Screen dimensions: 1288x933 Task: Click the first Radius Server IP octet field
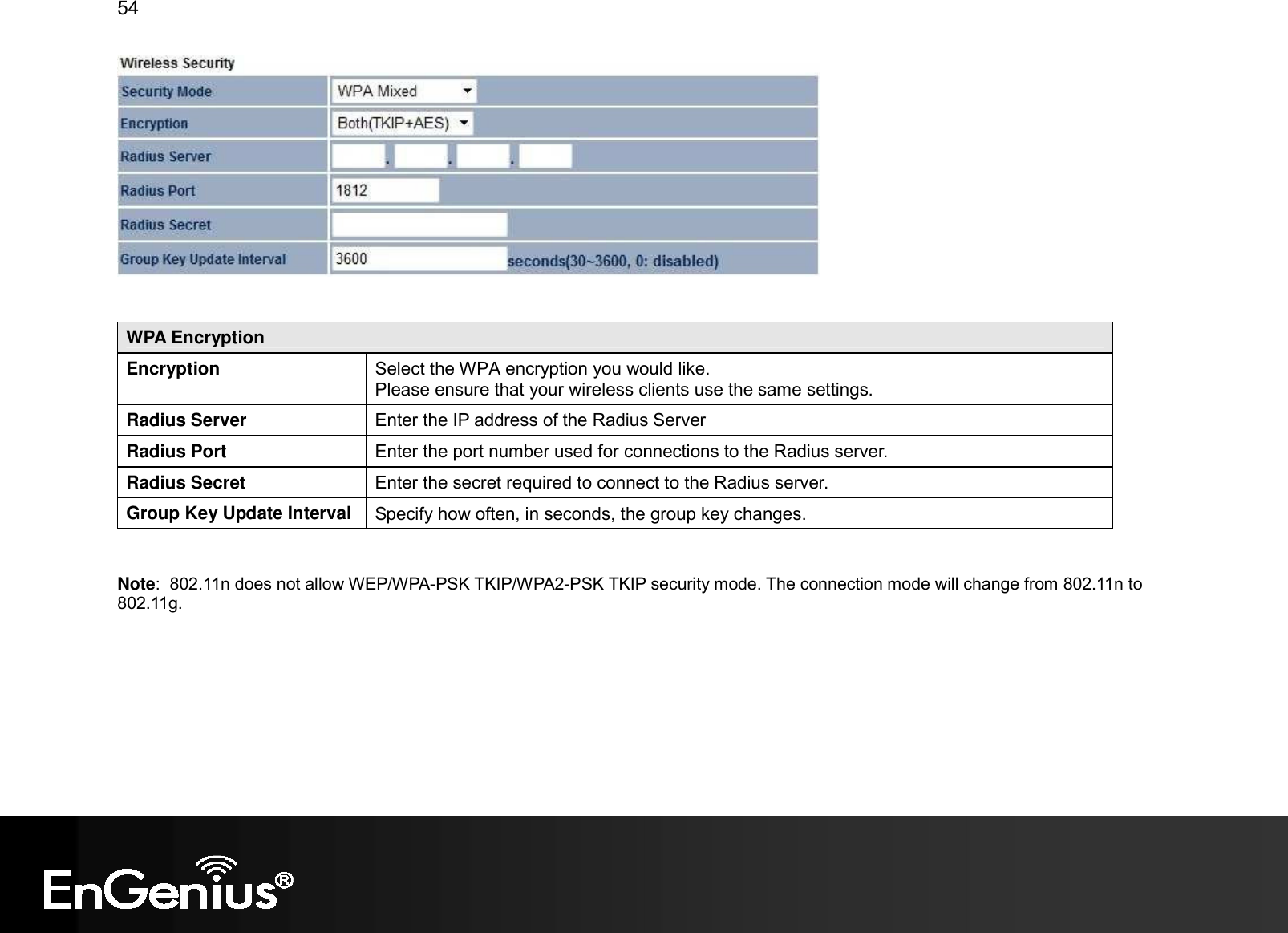click(358, 156)
